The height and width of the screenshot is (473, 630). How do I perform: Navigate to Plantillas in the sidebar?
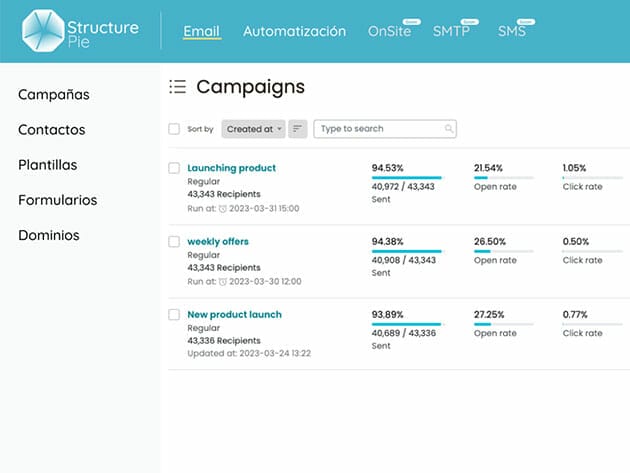coord(47,165)
